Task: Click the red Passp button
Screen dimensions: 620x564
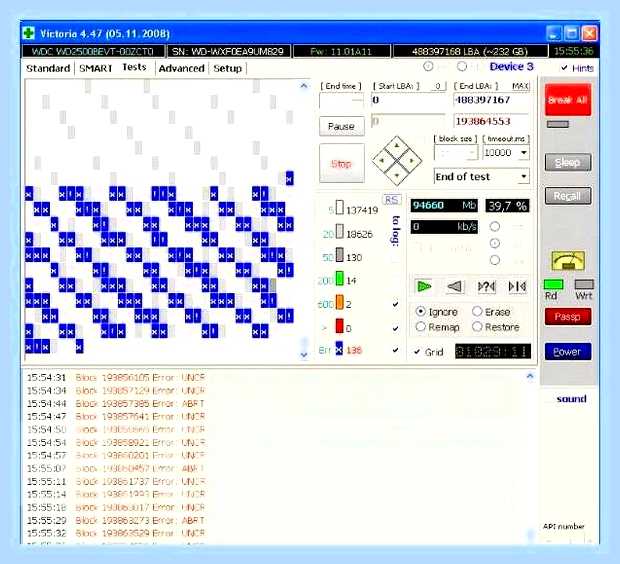Action: pyautogui.click(x=568, y=316)
